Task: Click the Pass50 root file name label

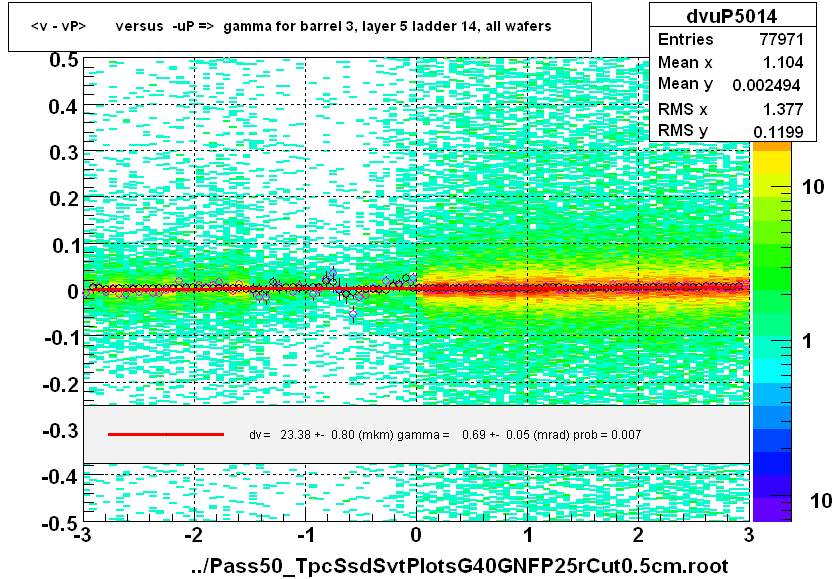Action: (x=460, y=566)
